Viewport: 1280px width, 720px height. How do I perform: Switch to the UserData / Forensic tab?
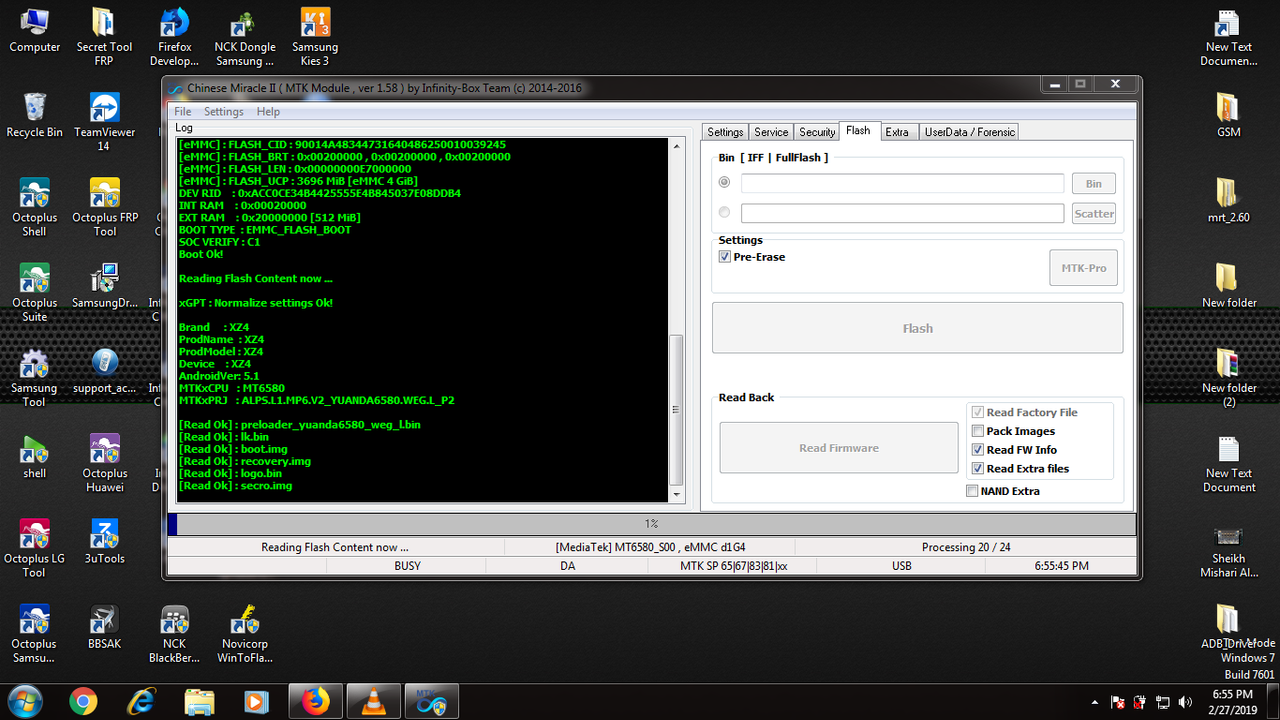click(969, 132)
